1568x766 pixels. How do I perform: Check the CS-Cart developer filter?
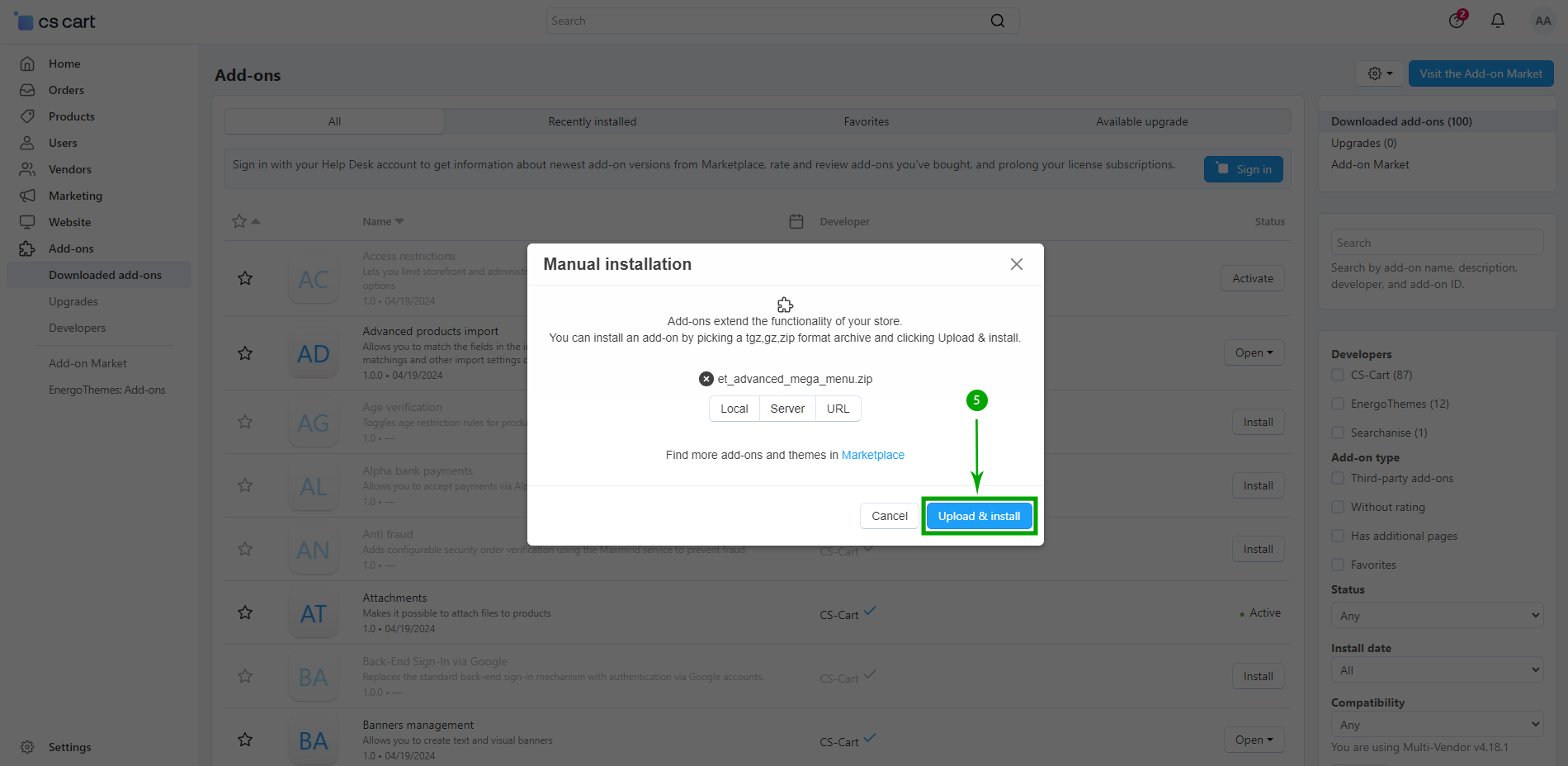(1338, 375)
